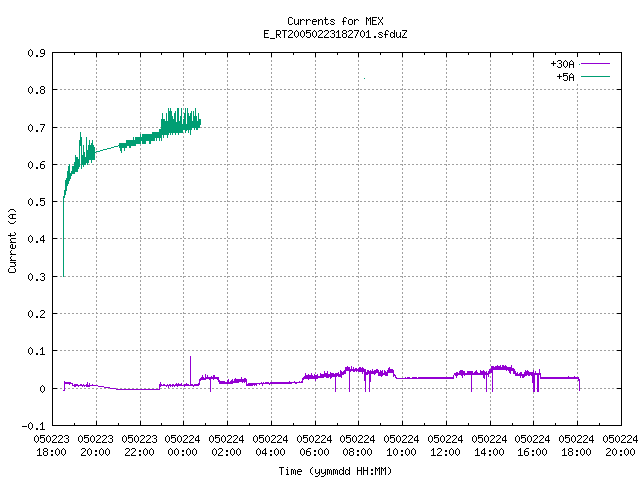Screen dimensions: 640x480
Task: Click the 0.7 y-axis tick label
Action: pos(36,128)
